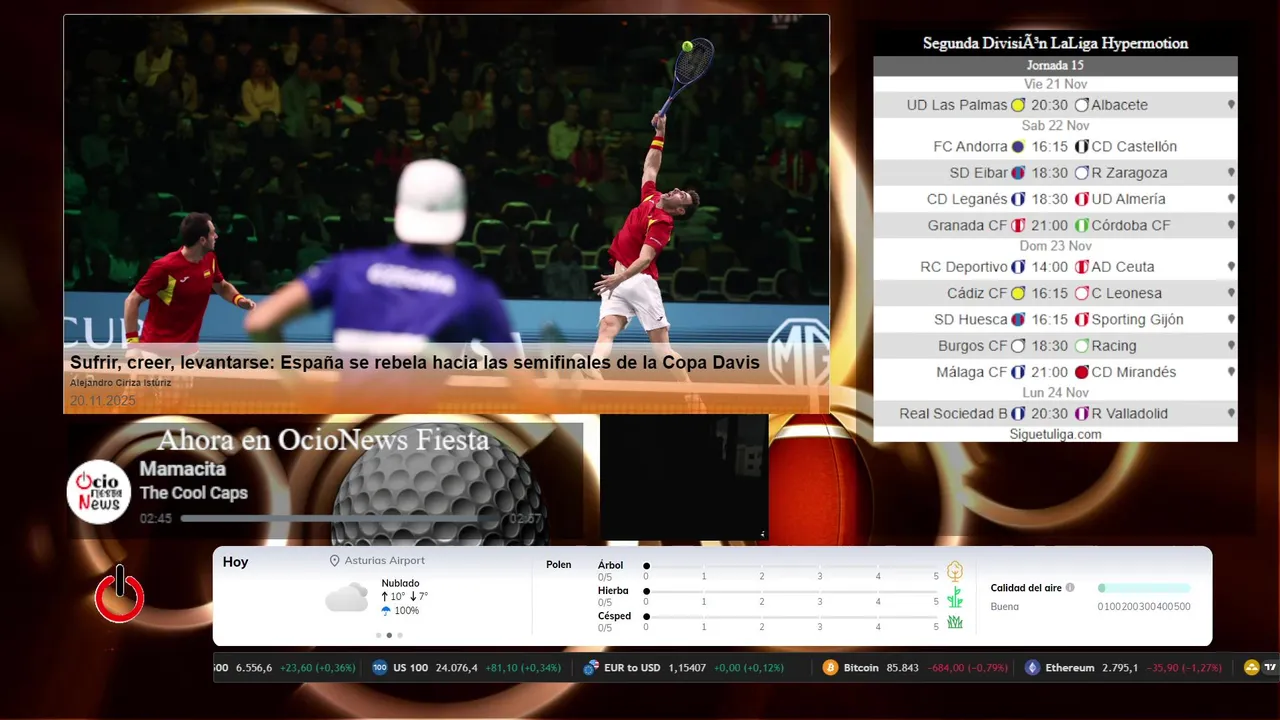This screenshot has height=720, width=1280.
Task: Click the article date 20.11.2025
Action: click(x=103, y=401)
